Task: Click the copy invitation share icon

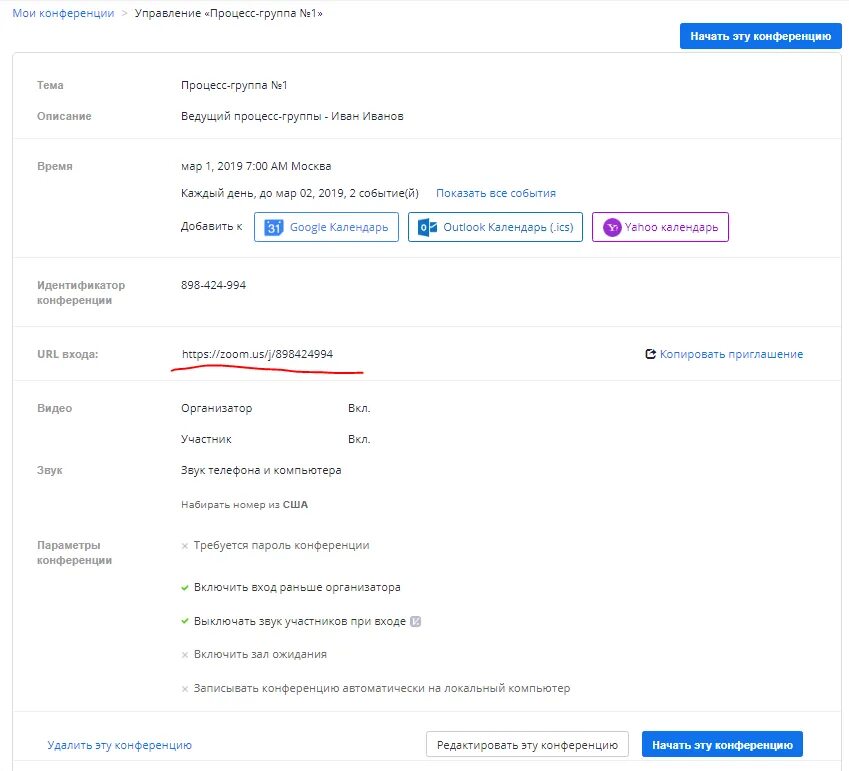Action: [650, 354]
